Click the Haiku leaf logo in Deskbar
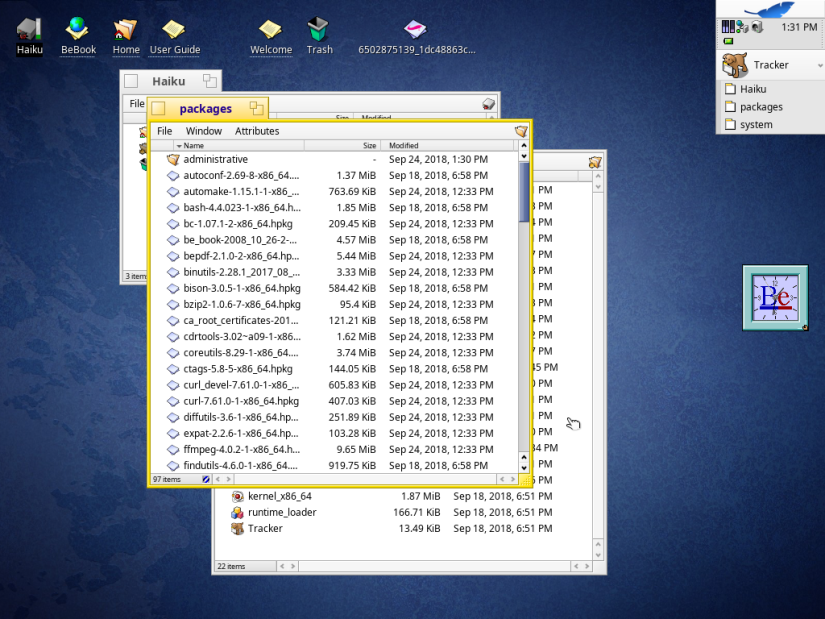This screenshot has width=825, height=619. pos(770,9)
